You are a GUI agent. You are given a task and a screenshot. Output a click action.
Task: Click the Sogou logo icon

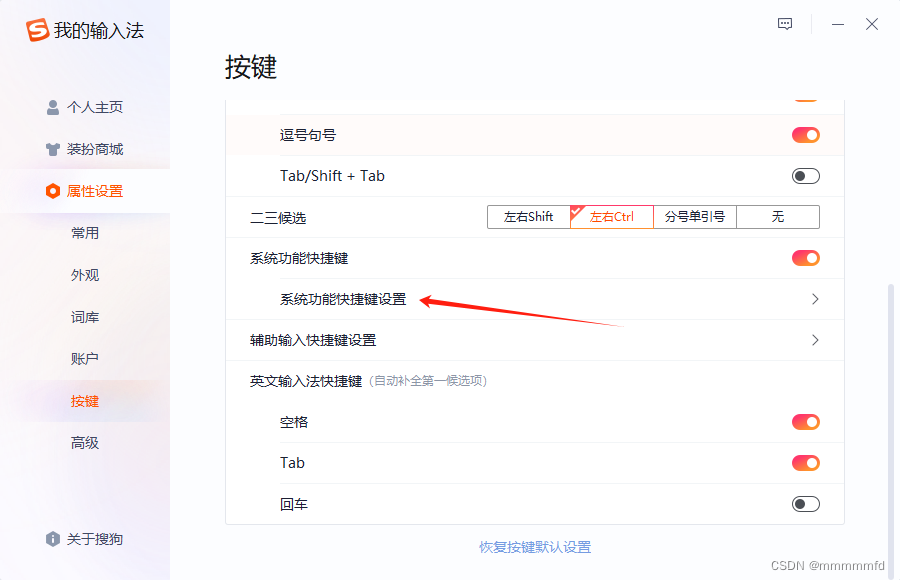pyautogui.click(x=37, y=30)
